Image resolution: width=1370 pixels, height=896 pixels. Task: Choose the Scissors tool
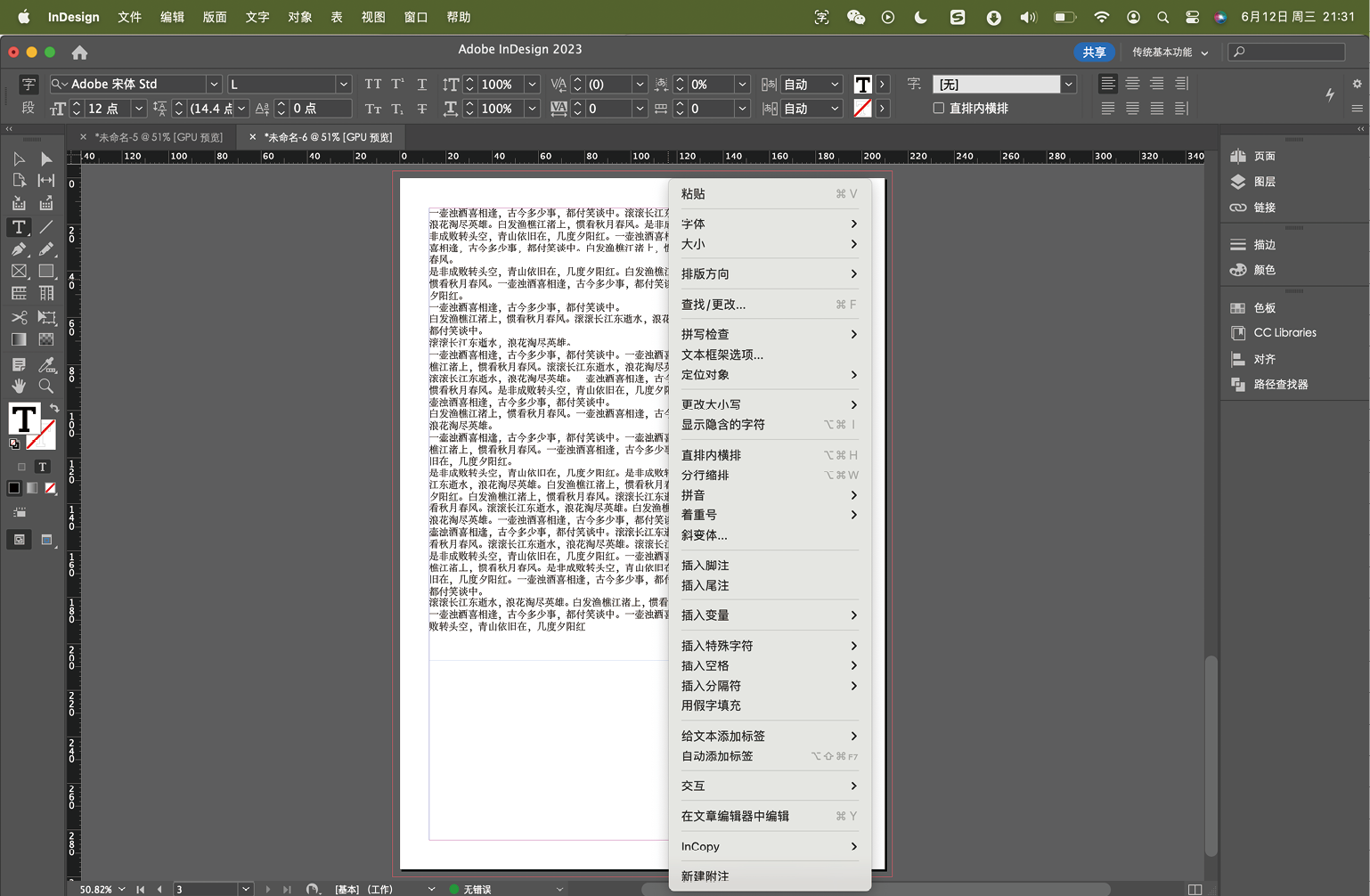point(18,318)
